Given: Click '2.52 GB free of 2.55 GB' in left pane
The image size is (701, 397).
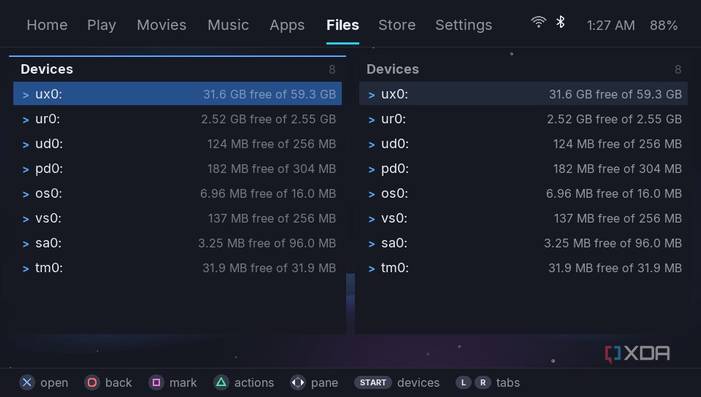Looking at the screenshot, I should (x=268, y=119).
